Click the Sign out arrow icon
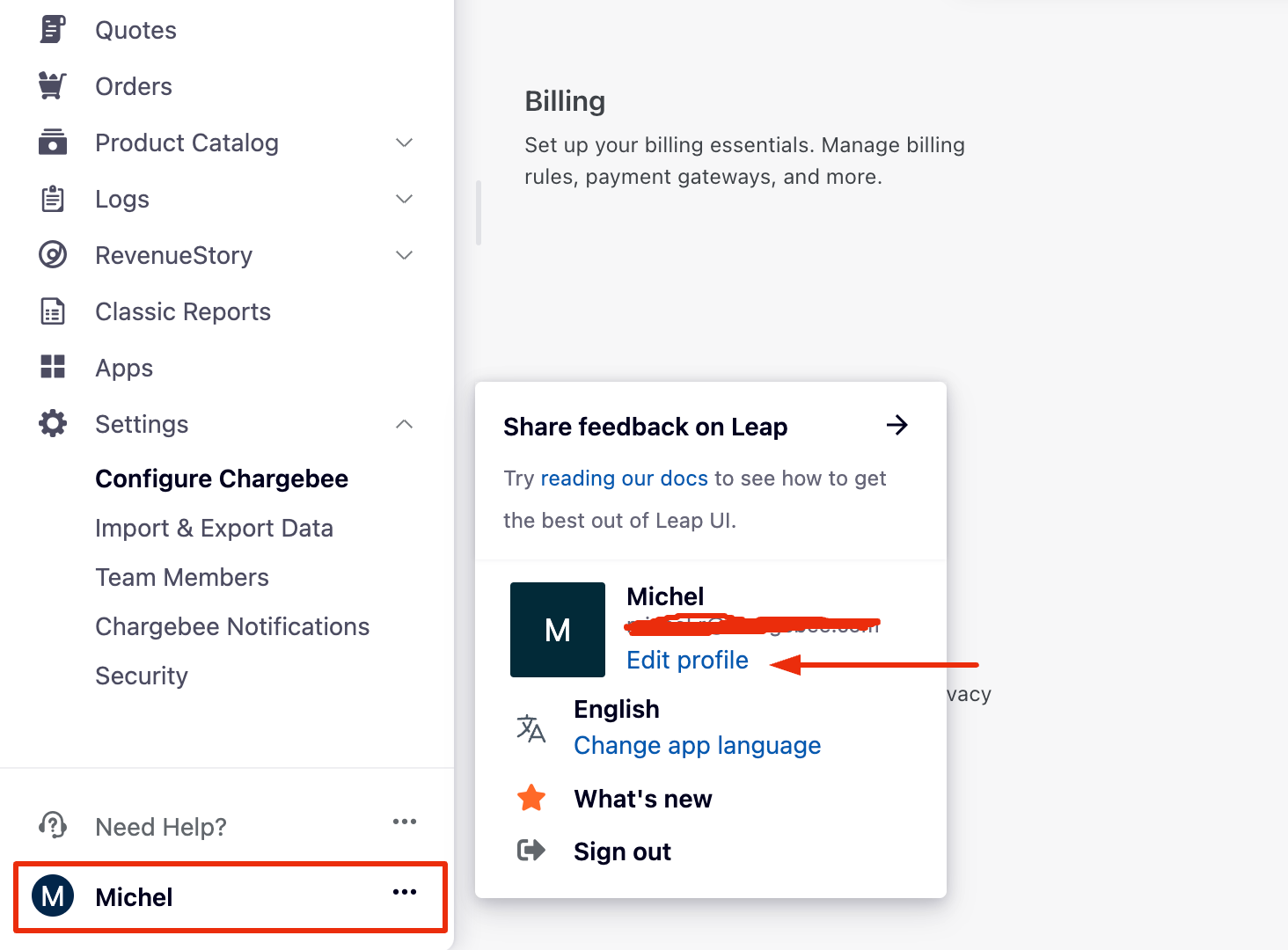 [x=531, y=850]
